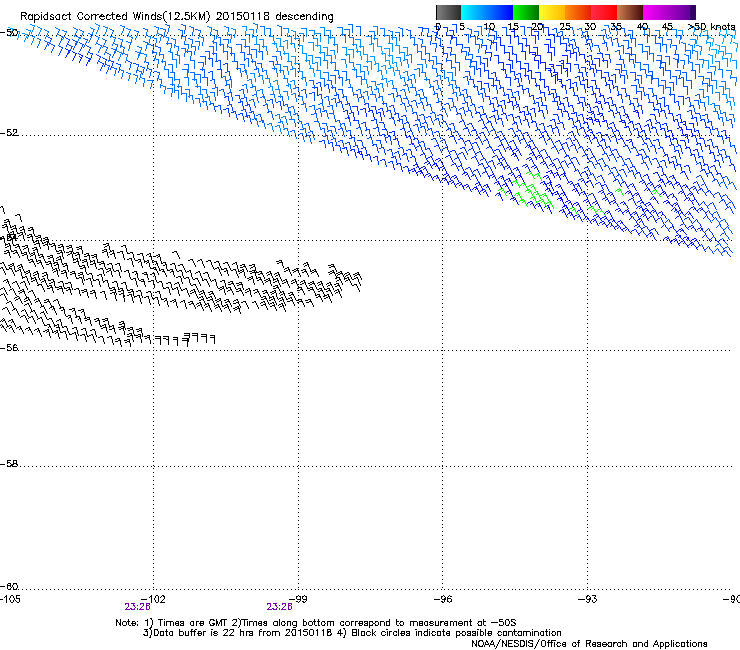Click the note 'Times are GMT'
Viewport: 740px width, 650px height.
point(192,623)
